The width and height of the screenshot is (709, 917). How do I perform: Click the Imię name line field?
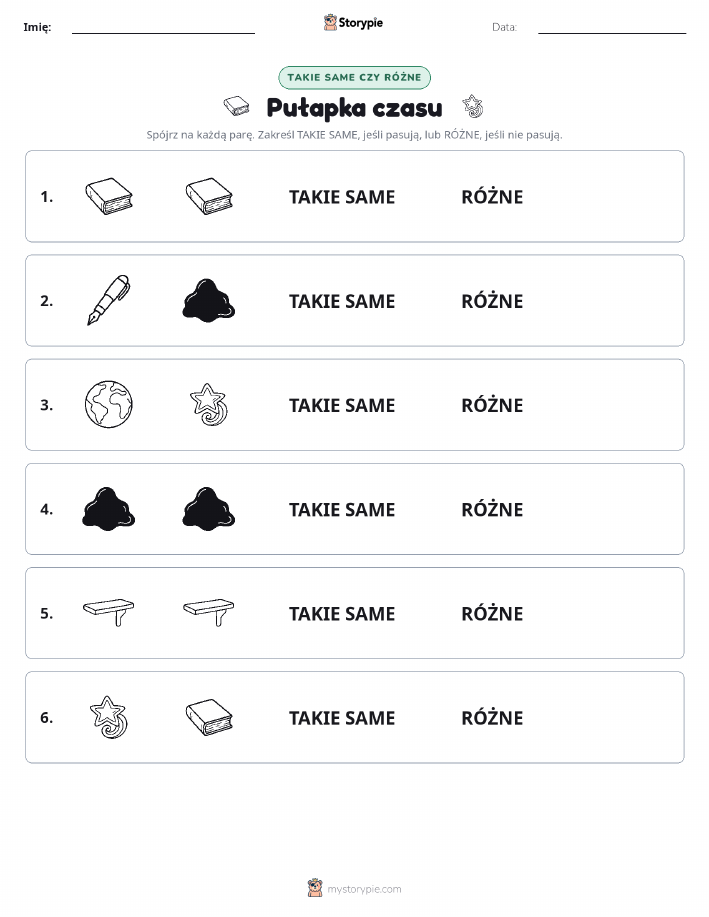click(163, 27)
